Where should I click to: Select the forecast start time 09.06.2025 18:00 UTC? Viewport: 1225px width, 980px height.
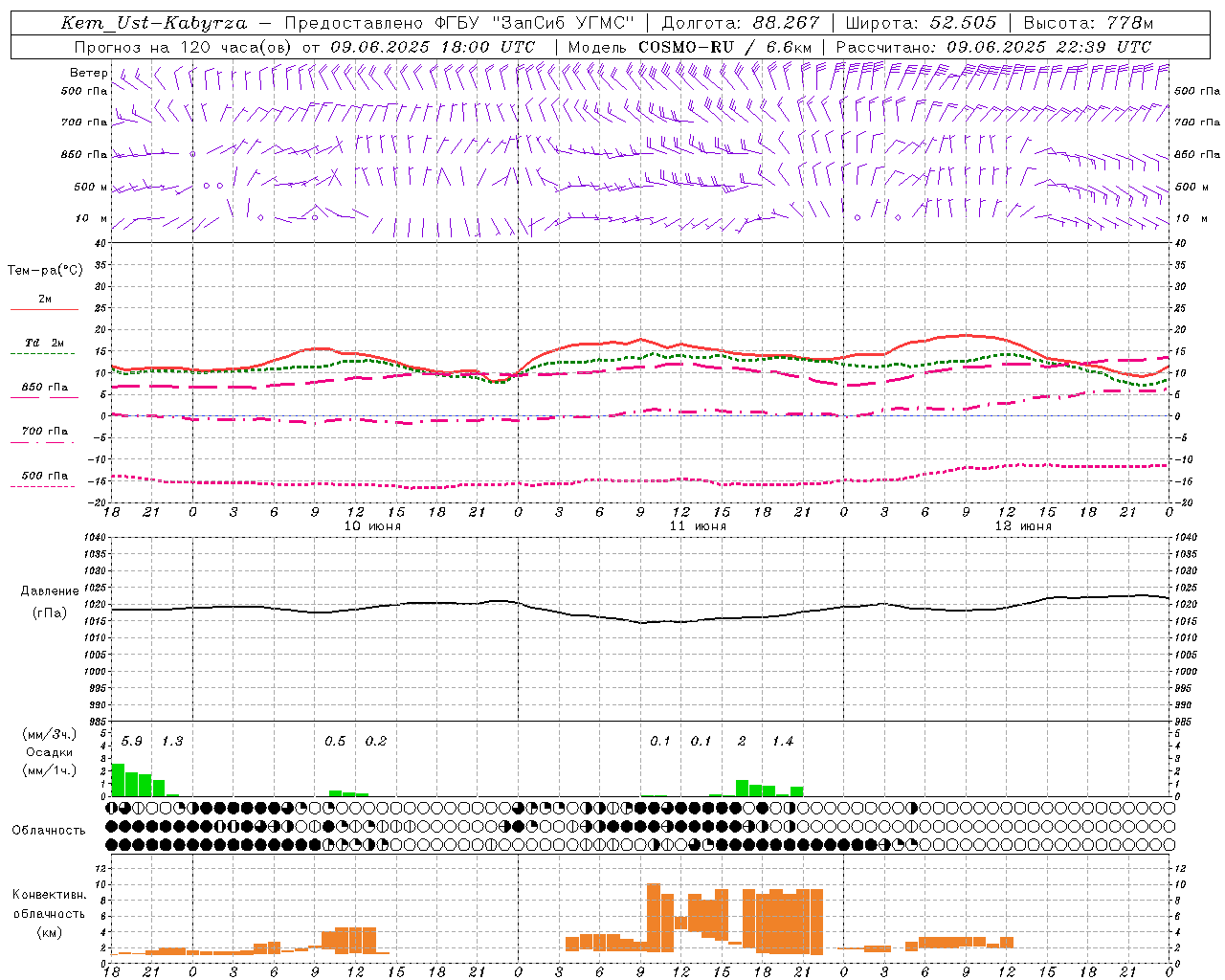pyautogui.click(x=433, y=47)
